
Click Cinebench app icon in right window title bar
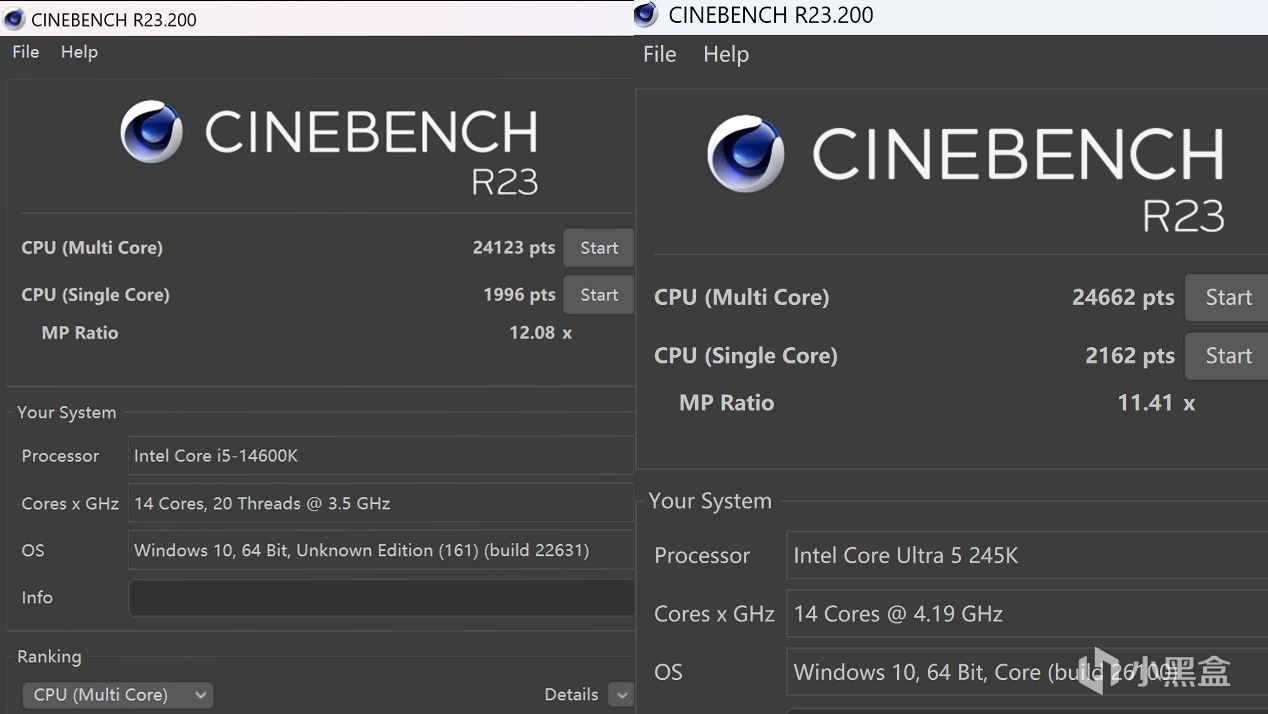click(x=646, y=14)
